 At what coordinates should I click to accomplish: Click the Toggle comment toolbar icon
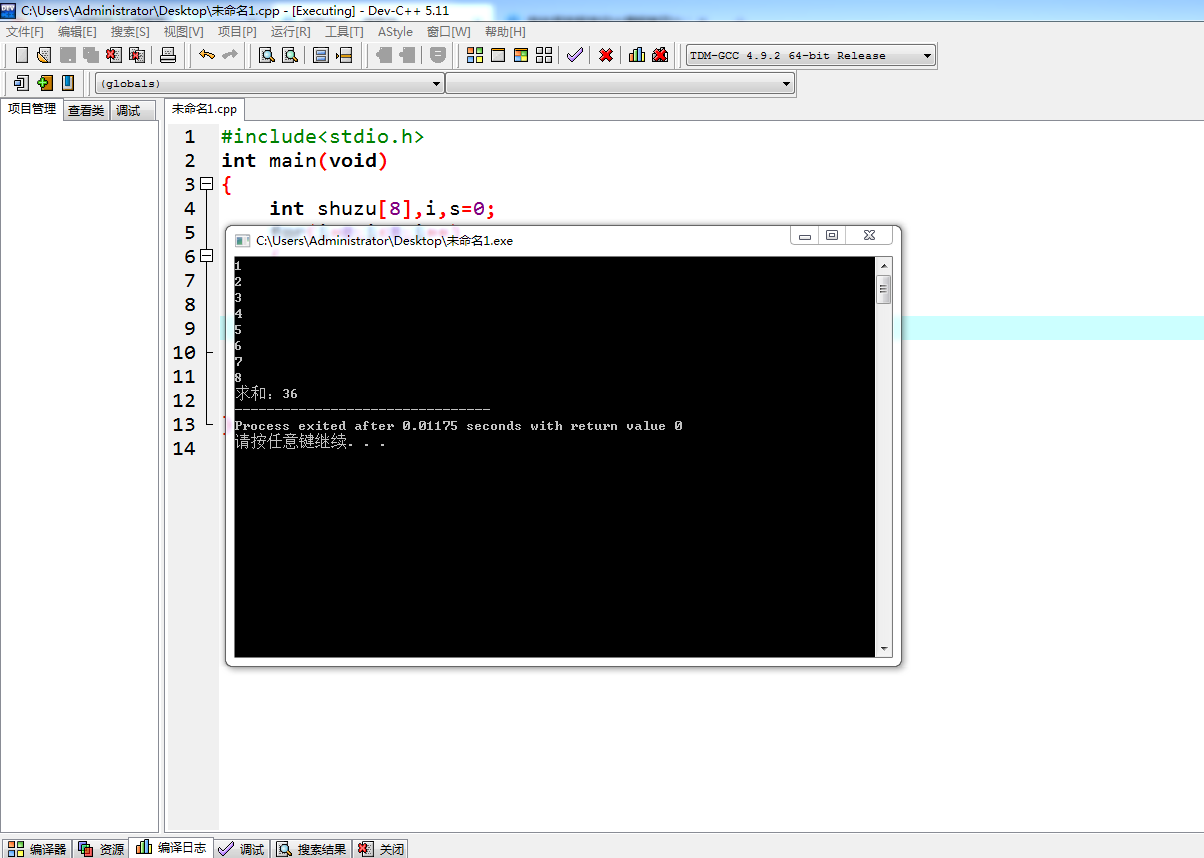pyautogui.click(x=438, y=55)
